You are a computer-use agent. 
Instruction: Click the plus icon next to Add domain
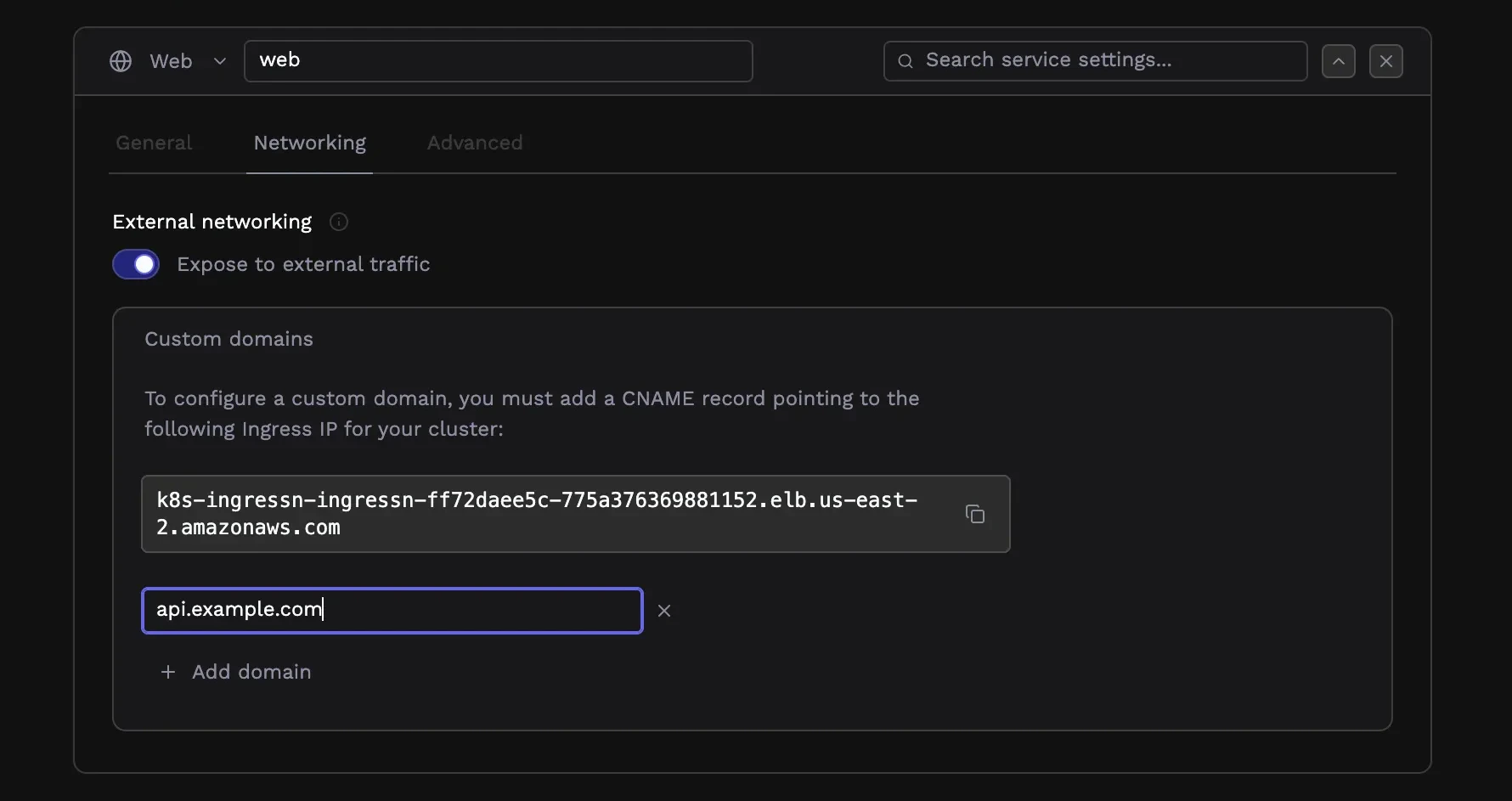tap(168, 672)
